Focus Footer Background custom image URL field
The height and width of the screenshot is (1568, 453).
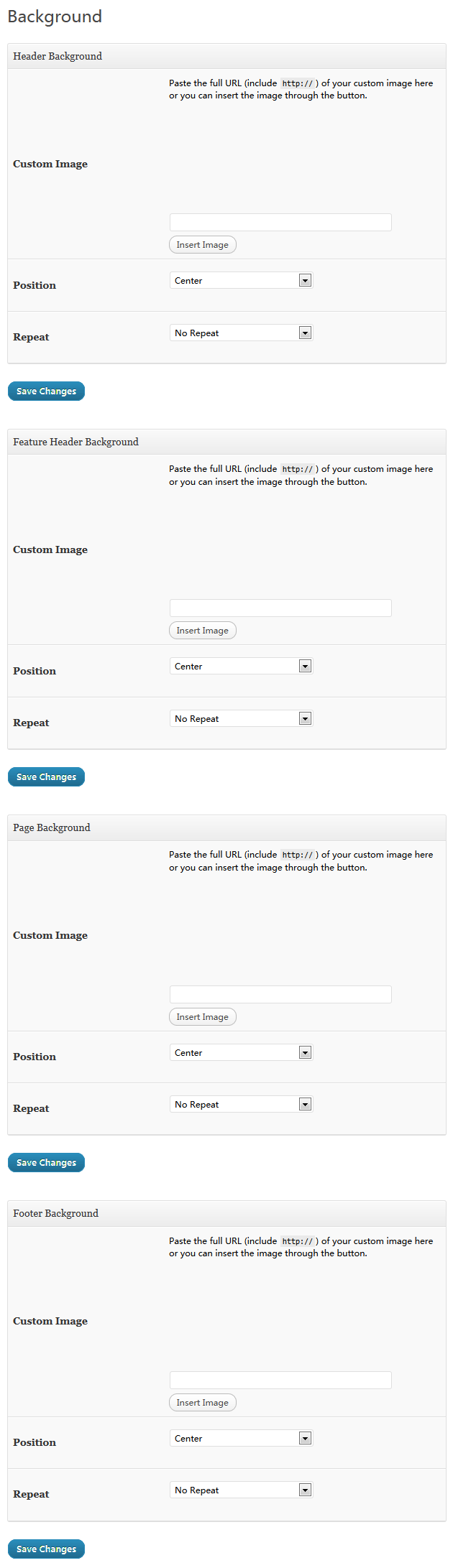click(280, 1381)
